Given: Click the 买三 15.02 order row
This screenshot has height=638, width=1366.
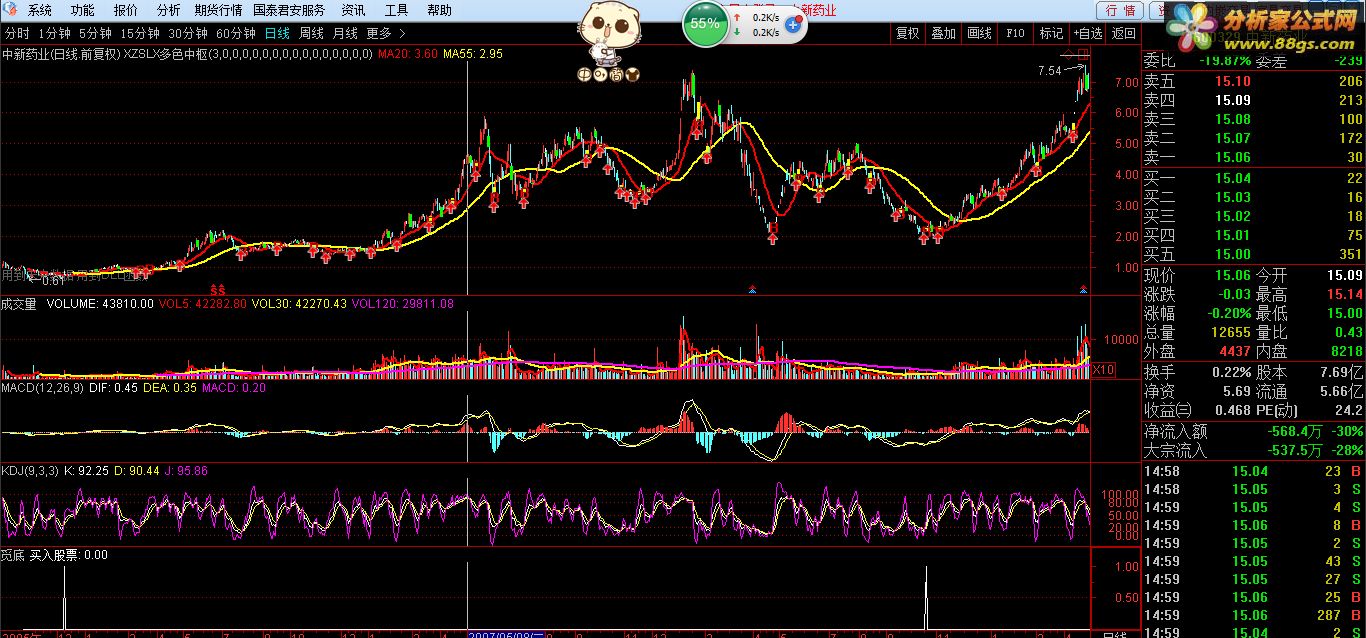Looking at the screenshot, I should (x=1254, y=216).
